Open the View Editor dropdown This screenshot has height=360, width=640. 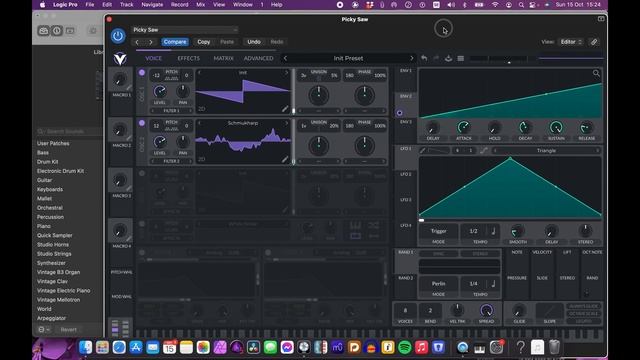click(571, 42)
